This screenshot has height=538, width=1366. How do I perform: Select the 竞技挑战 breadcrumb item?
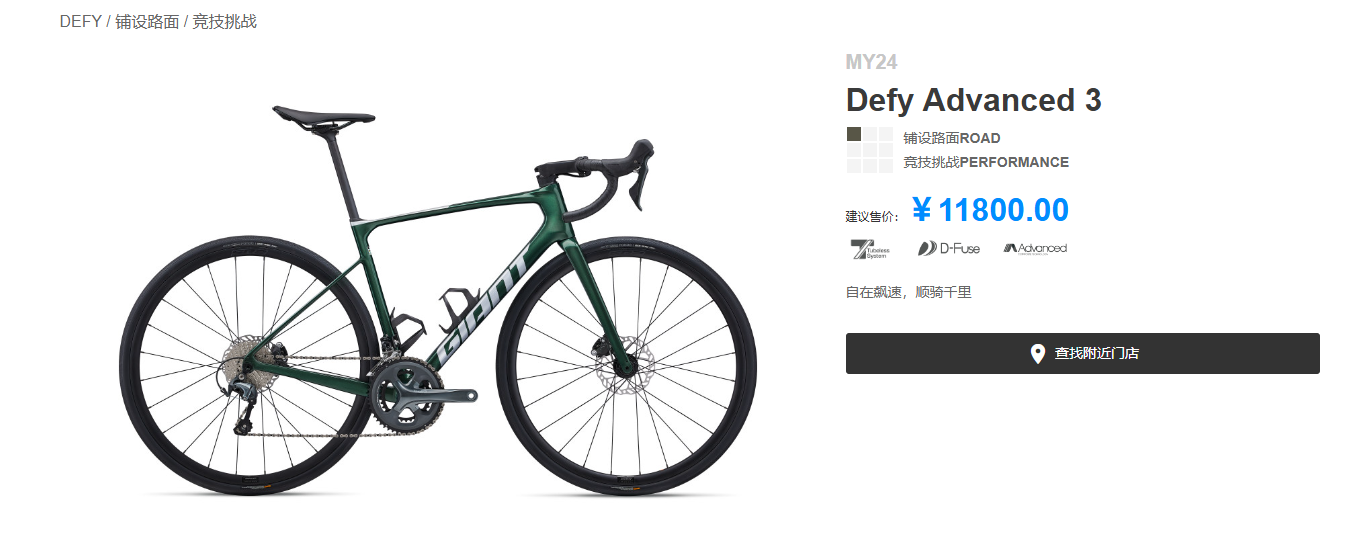pyautogui.click(x=224, y=22)
